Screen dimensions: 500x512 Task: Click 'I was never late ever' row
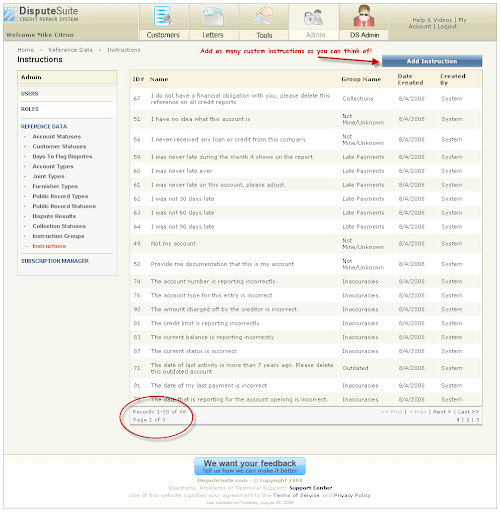[181, 171]
